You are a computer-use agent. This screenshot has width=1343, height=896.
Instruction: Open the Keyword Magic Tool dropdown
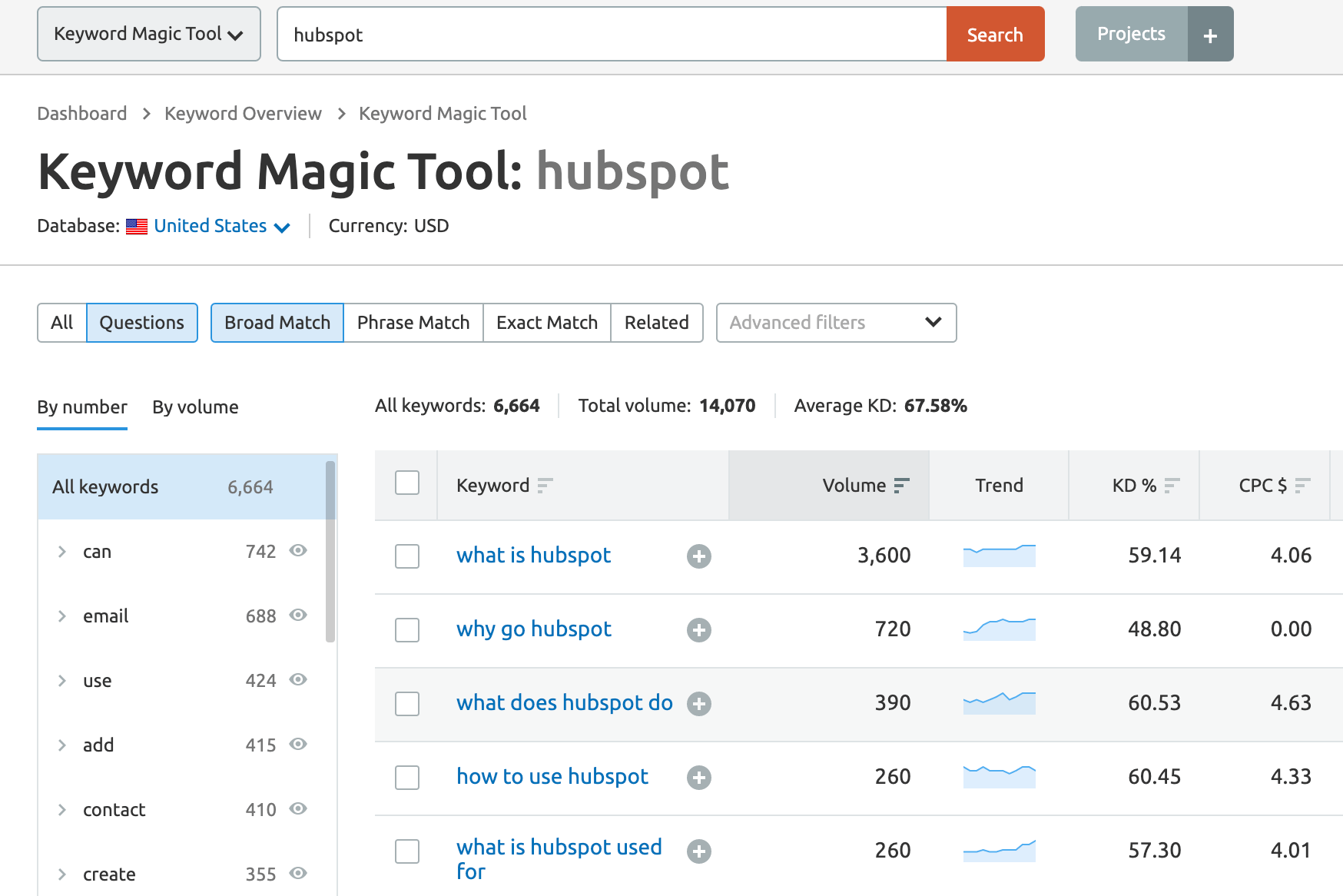[149, 34]
